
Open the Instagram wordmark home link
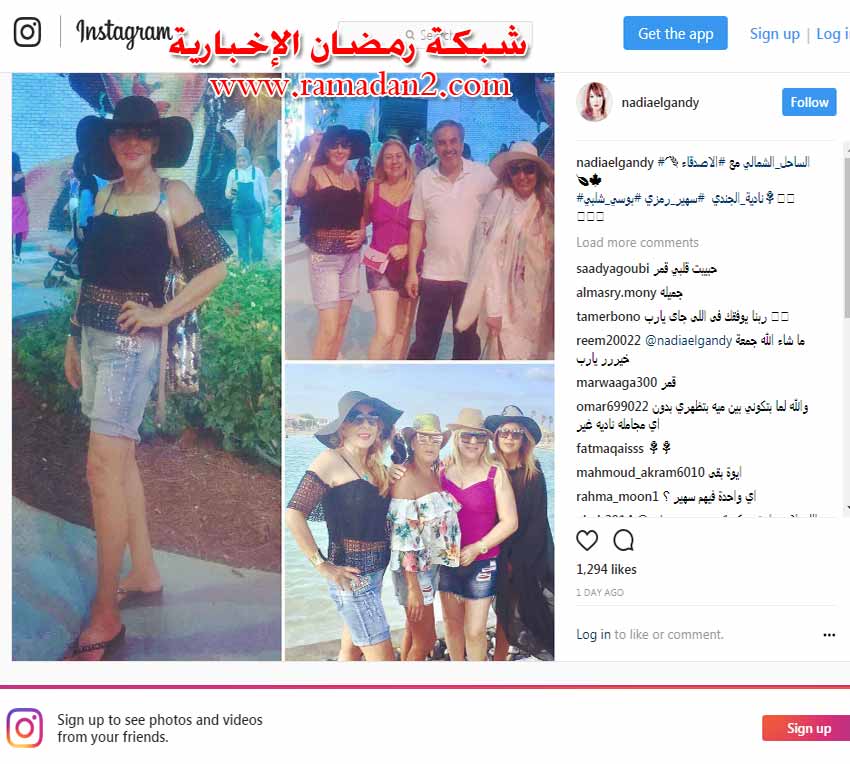click(124, 33)
